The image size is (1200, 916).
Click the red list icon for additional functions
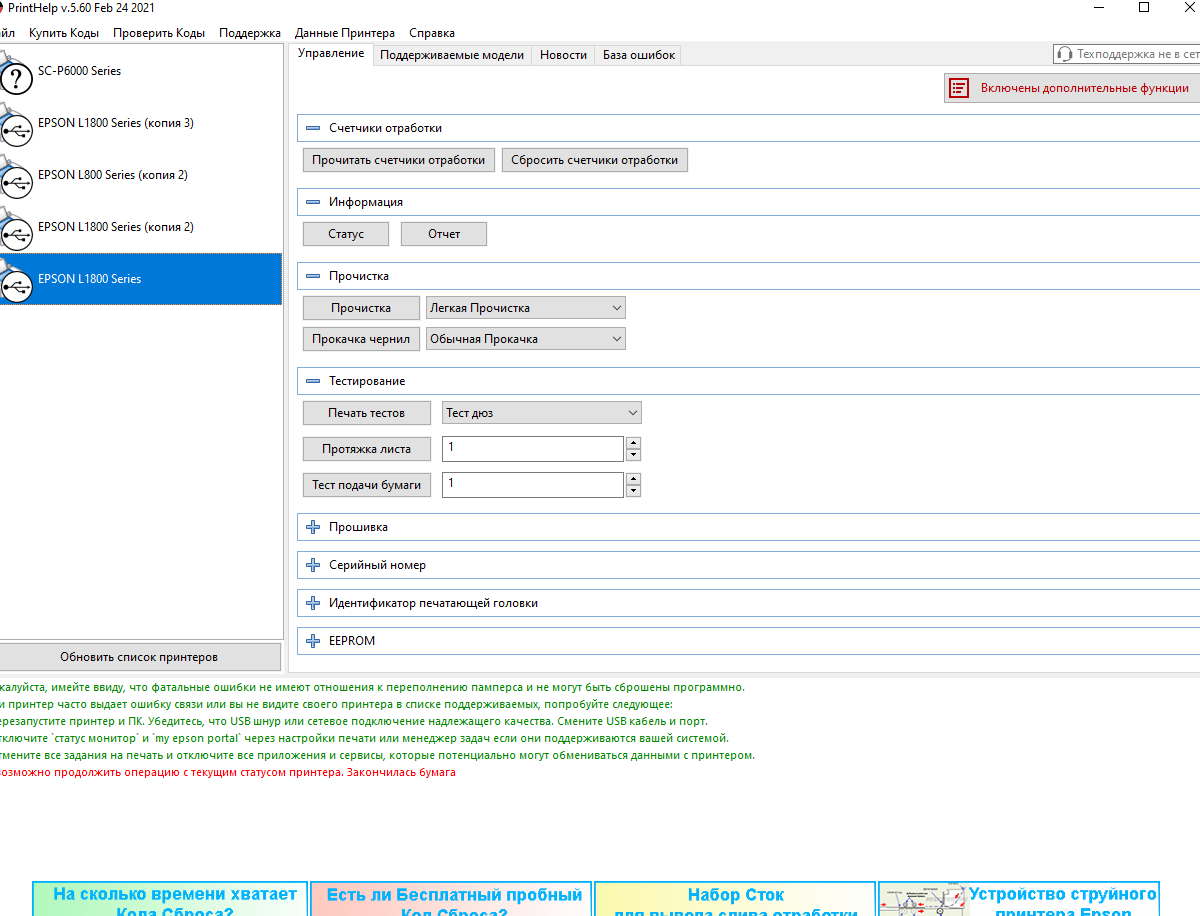(959, 88)
